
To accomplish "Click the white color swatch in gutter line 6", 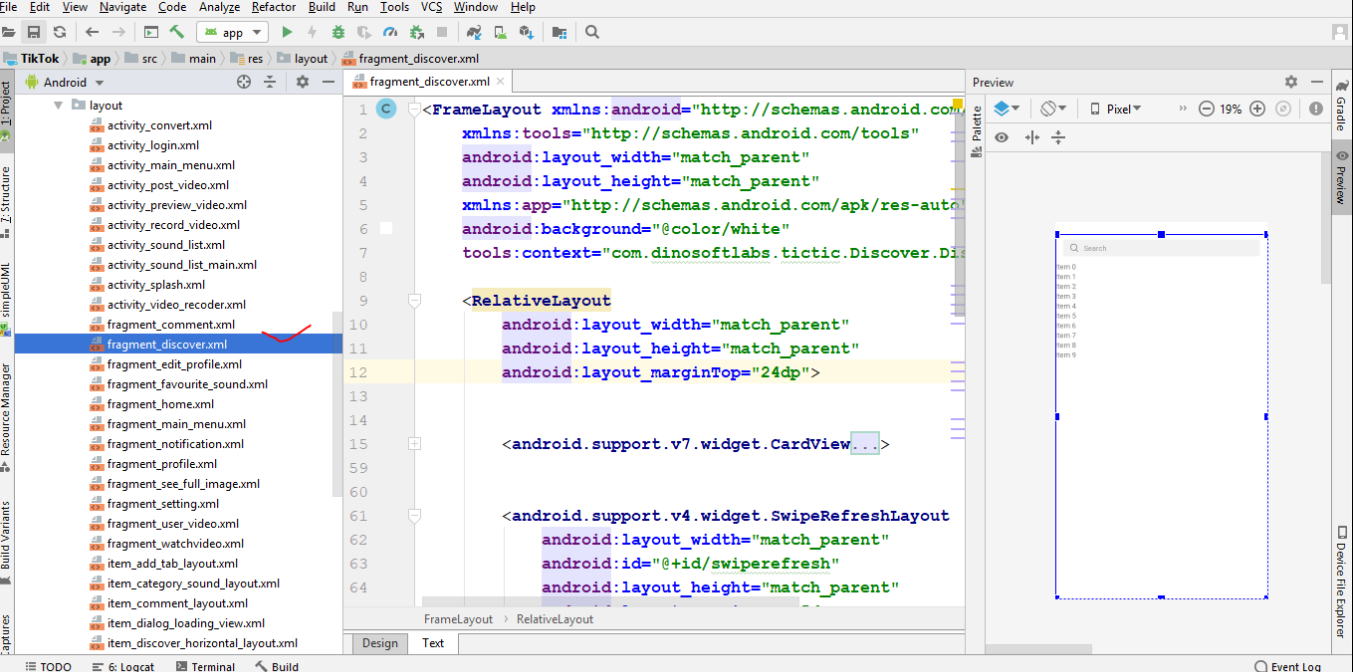I will (386, 228).
